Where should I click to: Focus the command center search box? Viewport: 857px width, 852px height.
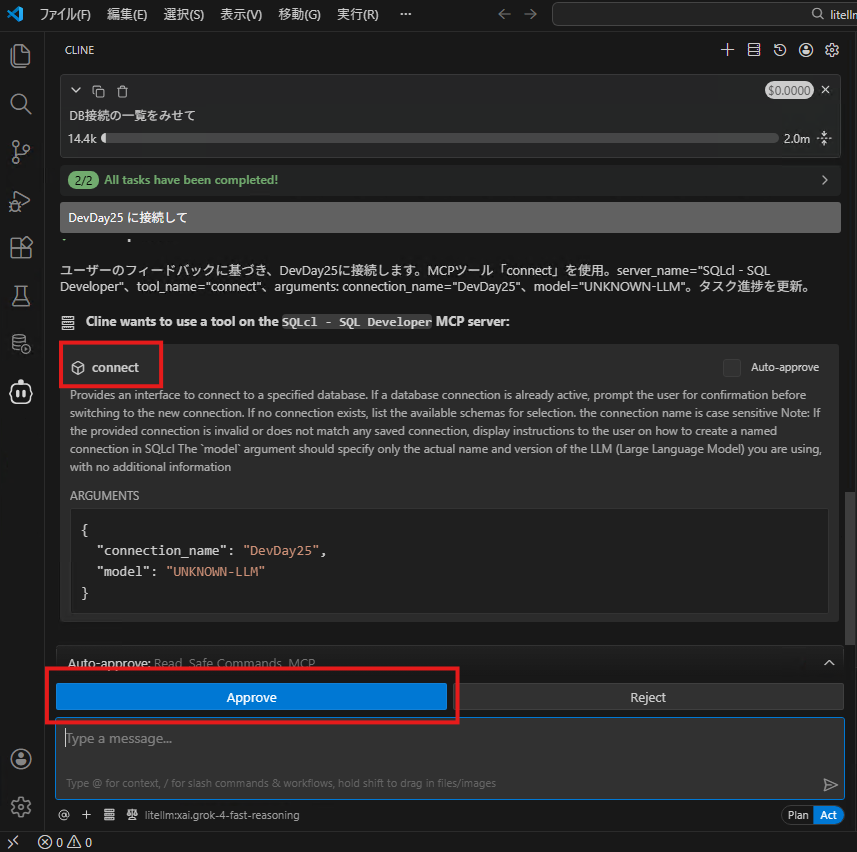705,14
